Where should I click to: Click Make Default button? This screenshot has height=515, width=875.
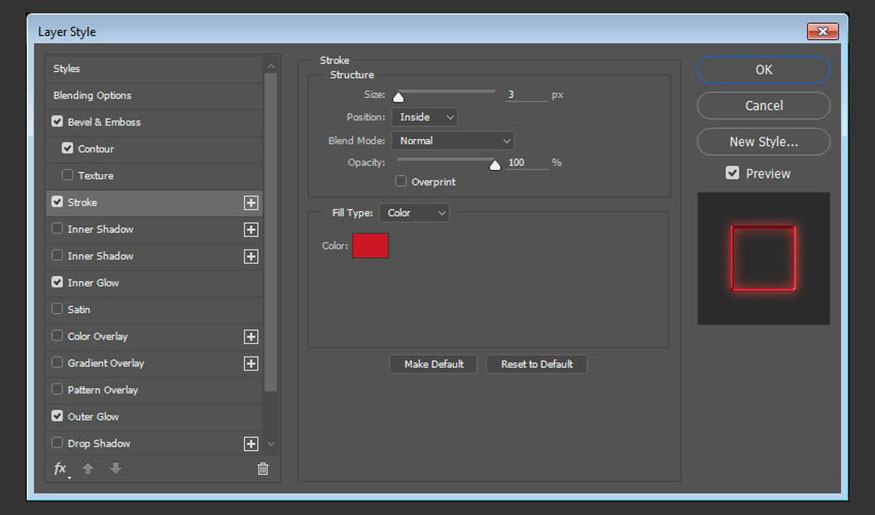(x=434, y=364)
